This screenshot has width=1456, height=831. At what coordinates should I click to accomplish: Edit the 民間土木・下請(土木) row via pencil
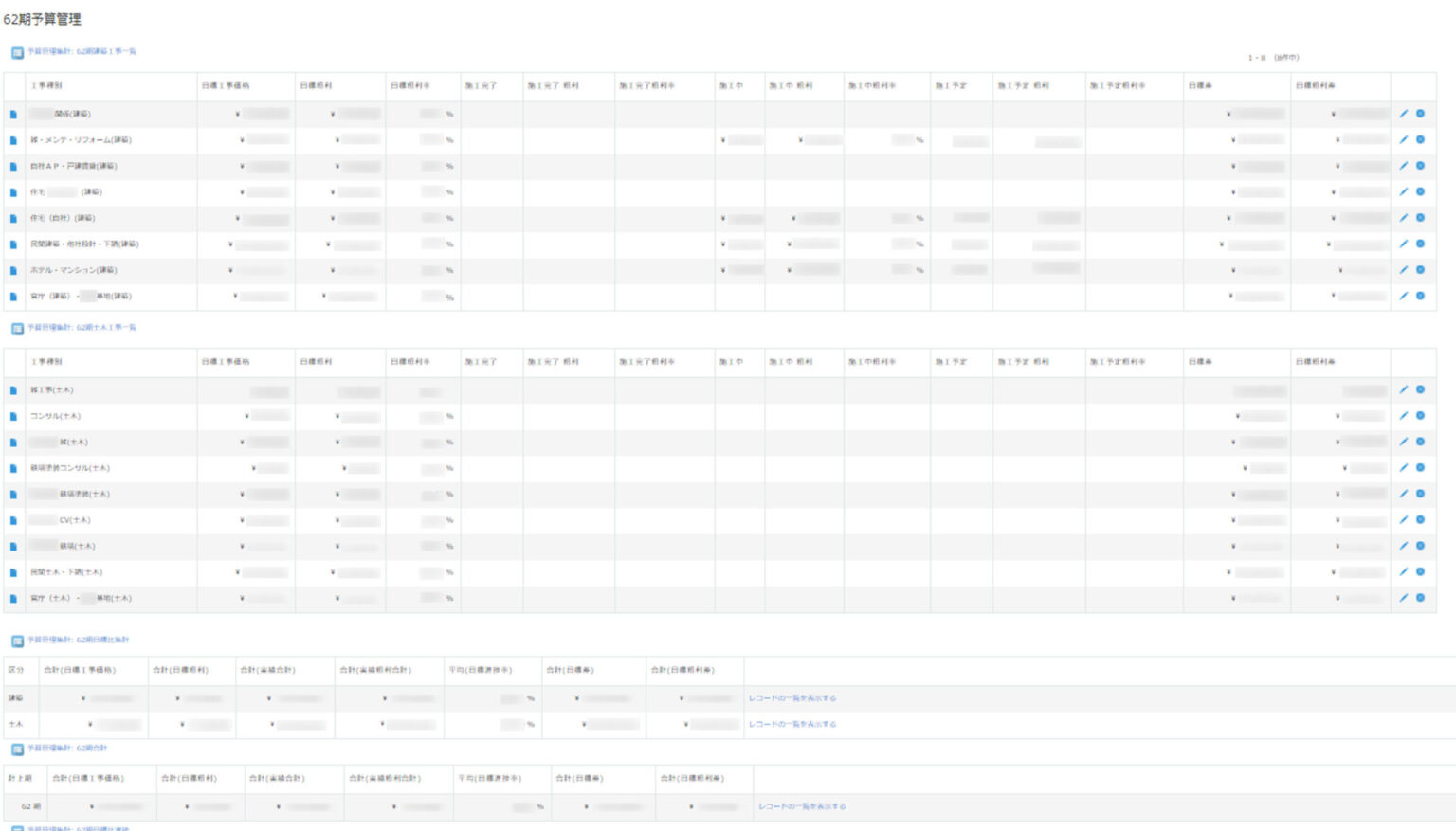(x=1404, y=572)
